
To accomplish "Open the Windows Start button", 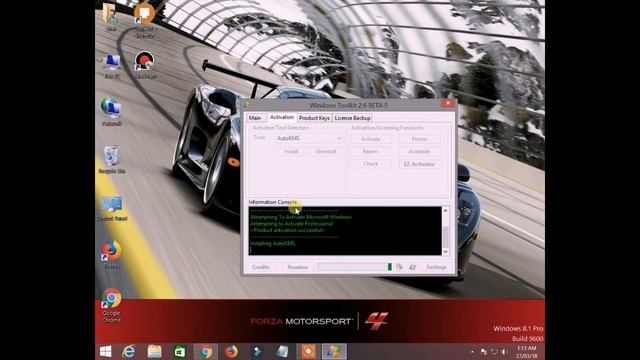I will tap(105, 351).
